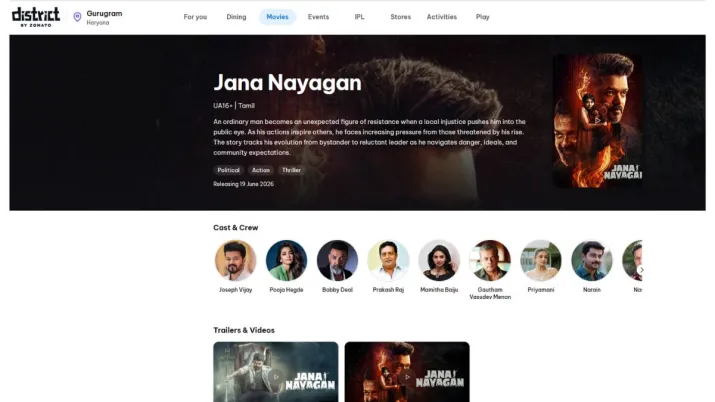Click the Bobby Deol name label
The image size is (715, 402).
[x=337, y=290]
